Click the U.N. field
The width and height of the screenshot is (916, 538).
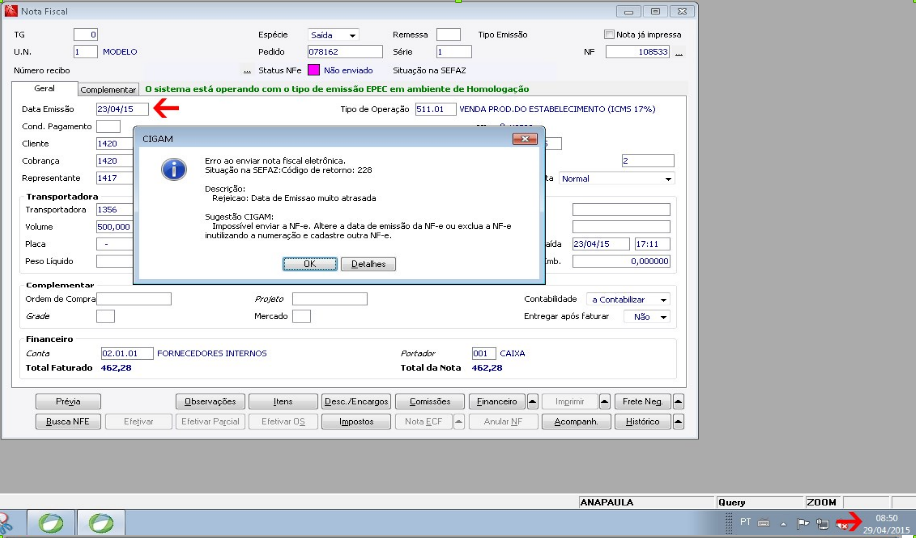coord(85,52)
